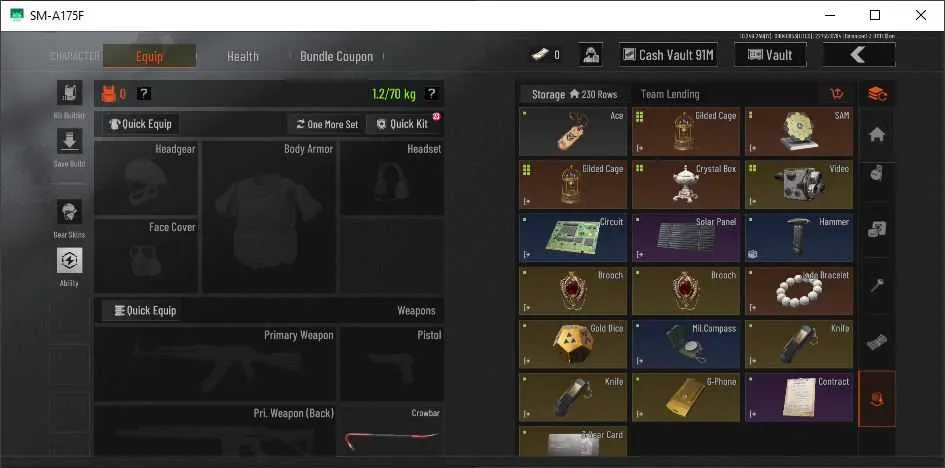Switch to the Equip tab

coord(149,56)
